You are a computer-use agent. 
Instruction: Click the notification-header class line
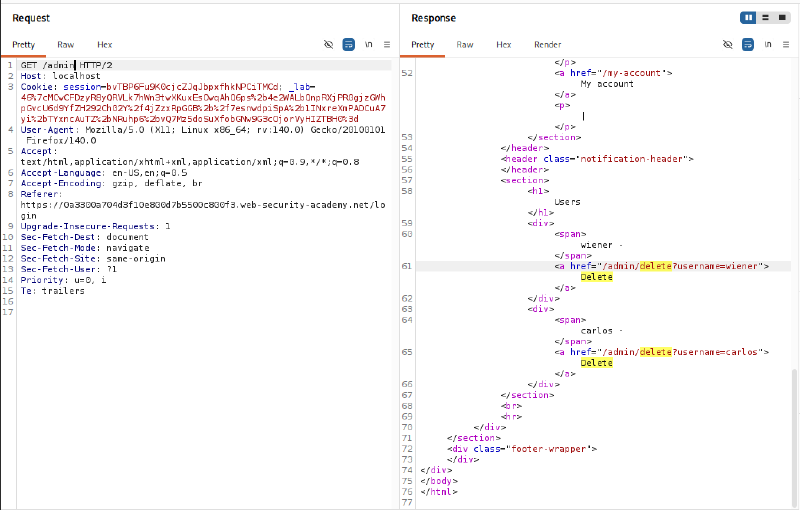[x=597, y=159]
